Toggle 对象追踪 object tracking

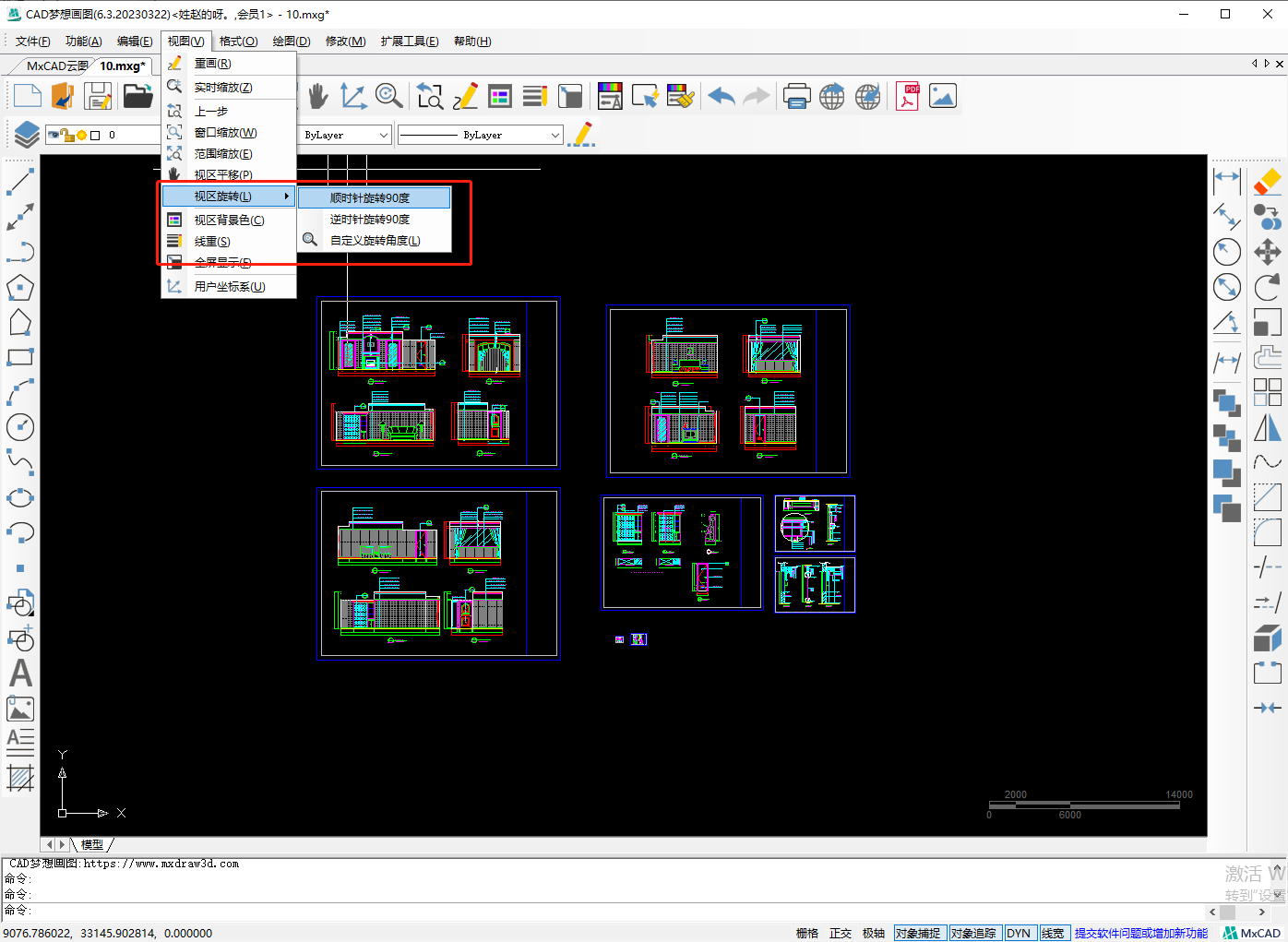click(x=973, y=933)
